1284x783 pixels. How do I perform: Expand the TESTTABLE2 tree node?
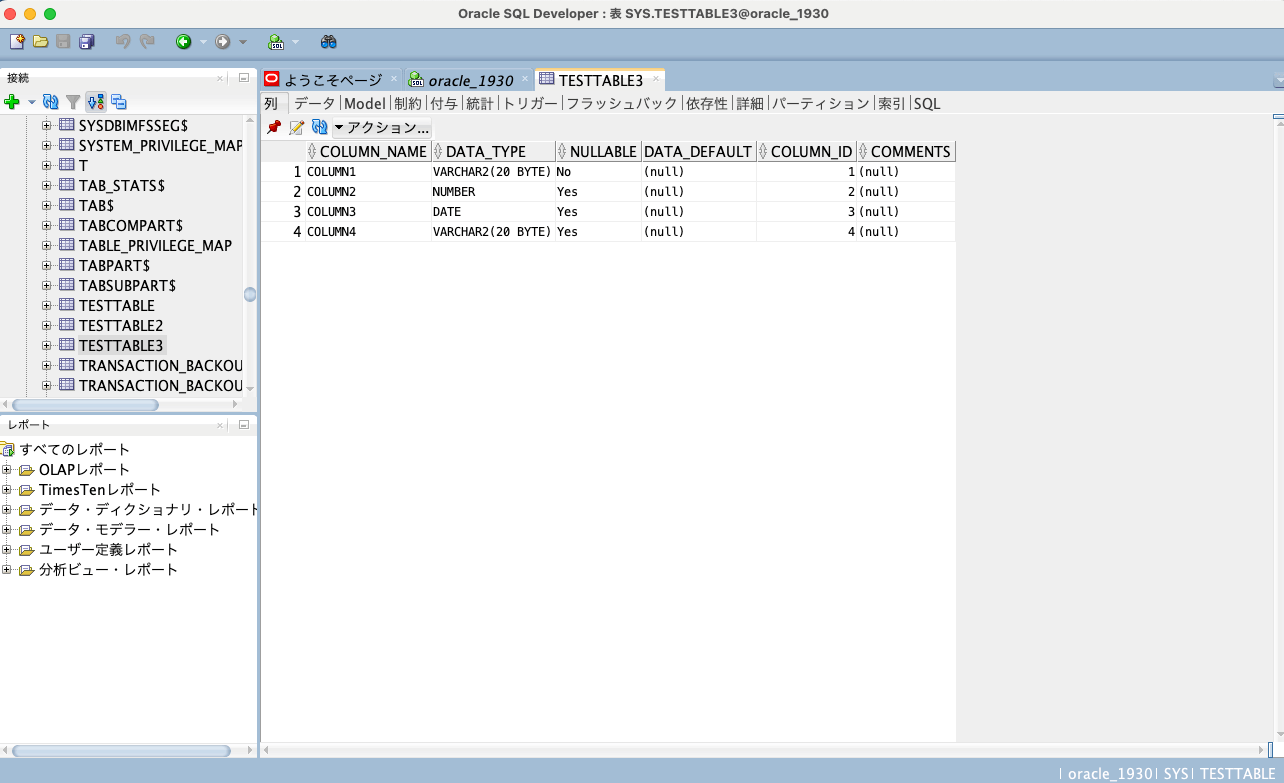(x=47, y=325)
